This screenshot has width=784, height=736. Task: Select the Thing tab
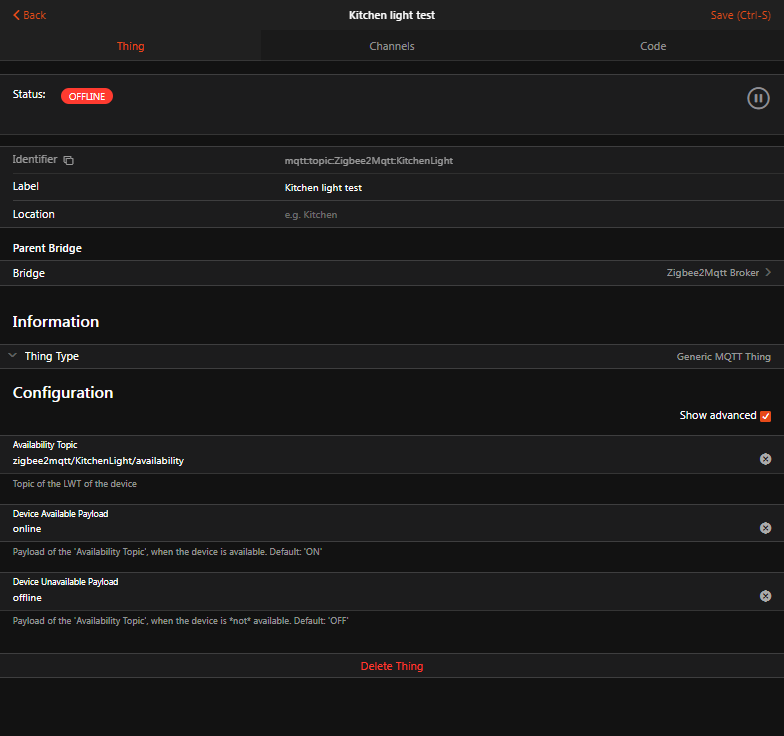tap(130, 46)
